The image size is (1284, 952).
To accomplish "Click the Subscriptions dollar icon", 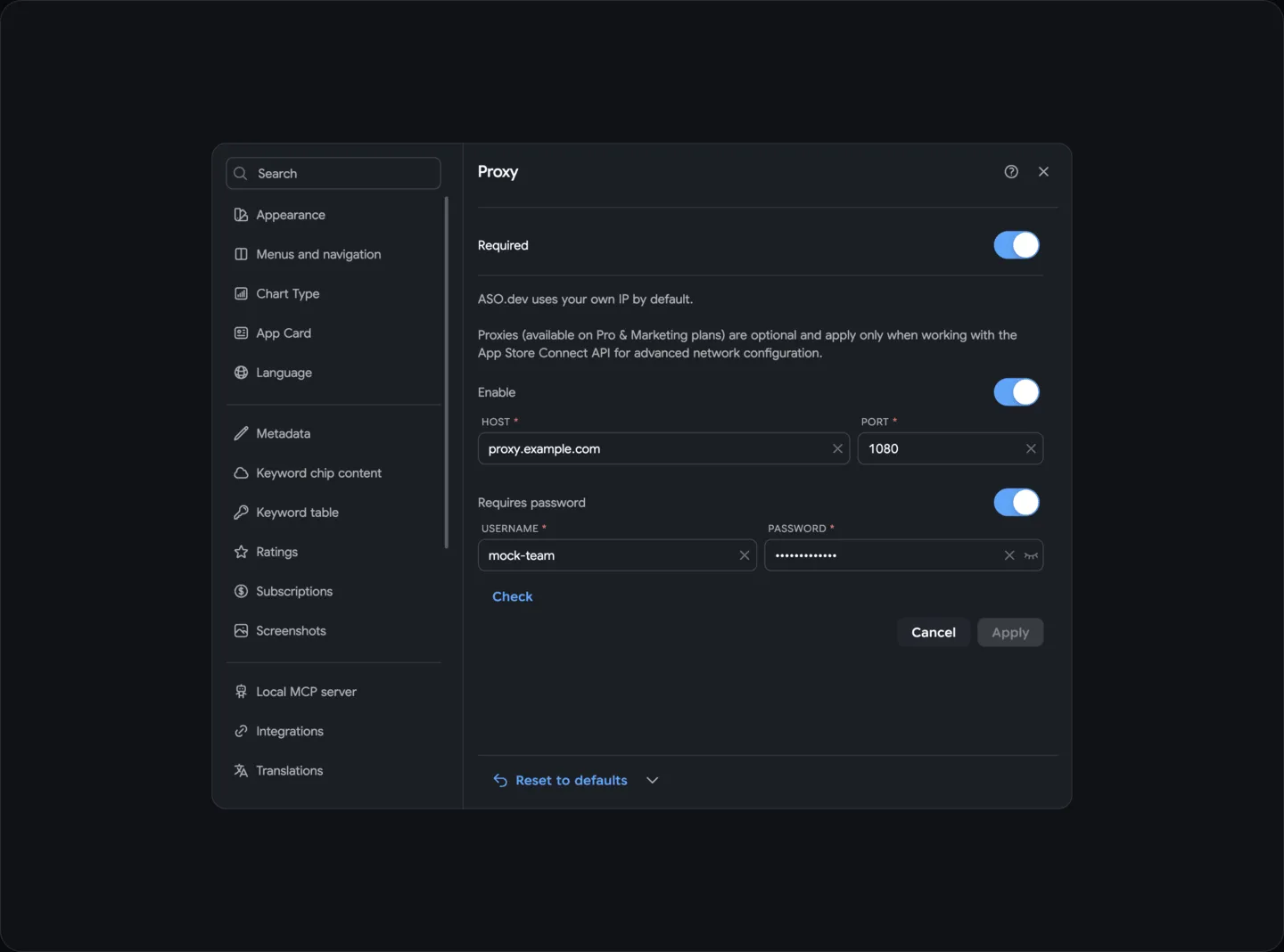I will click(241, 591).
